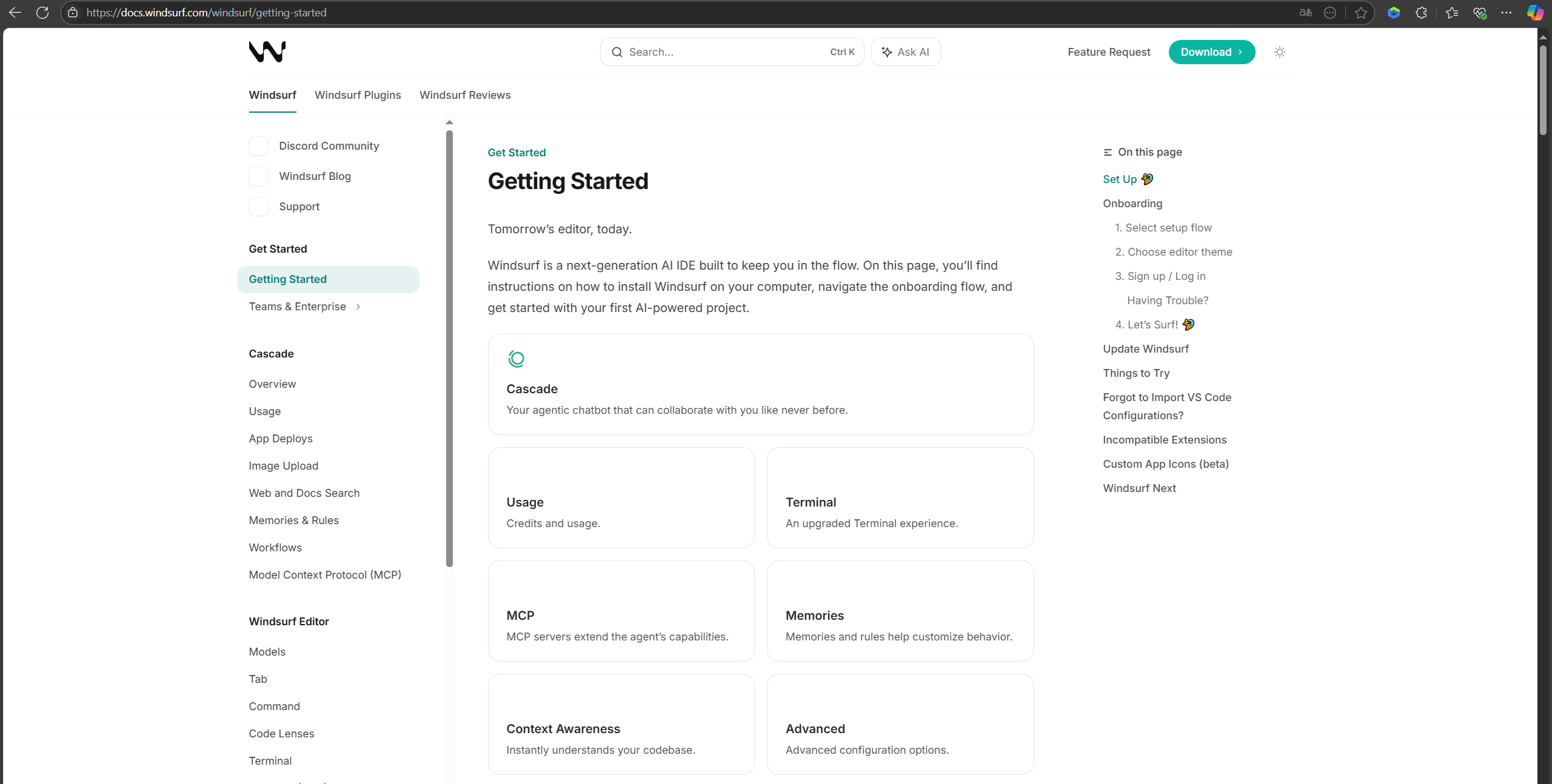Refresh the page with reload icon

tap(42, 13)
